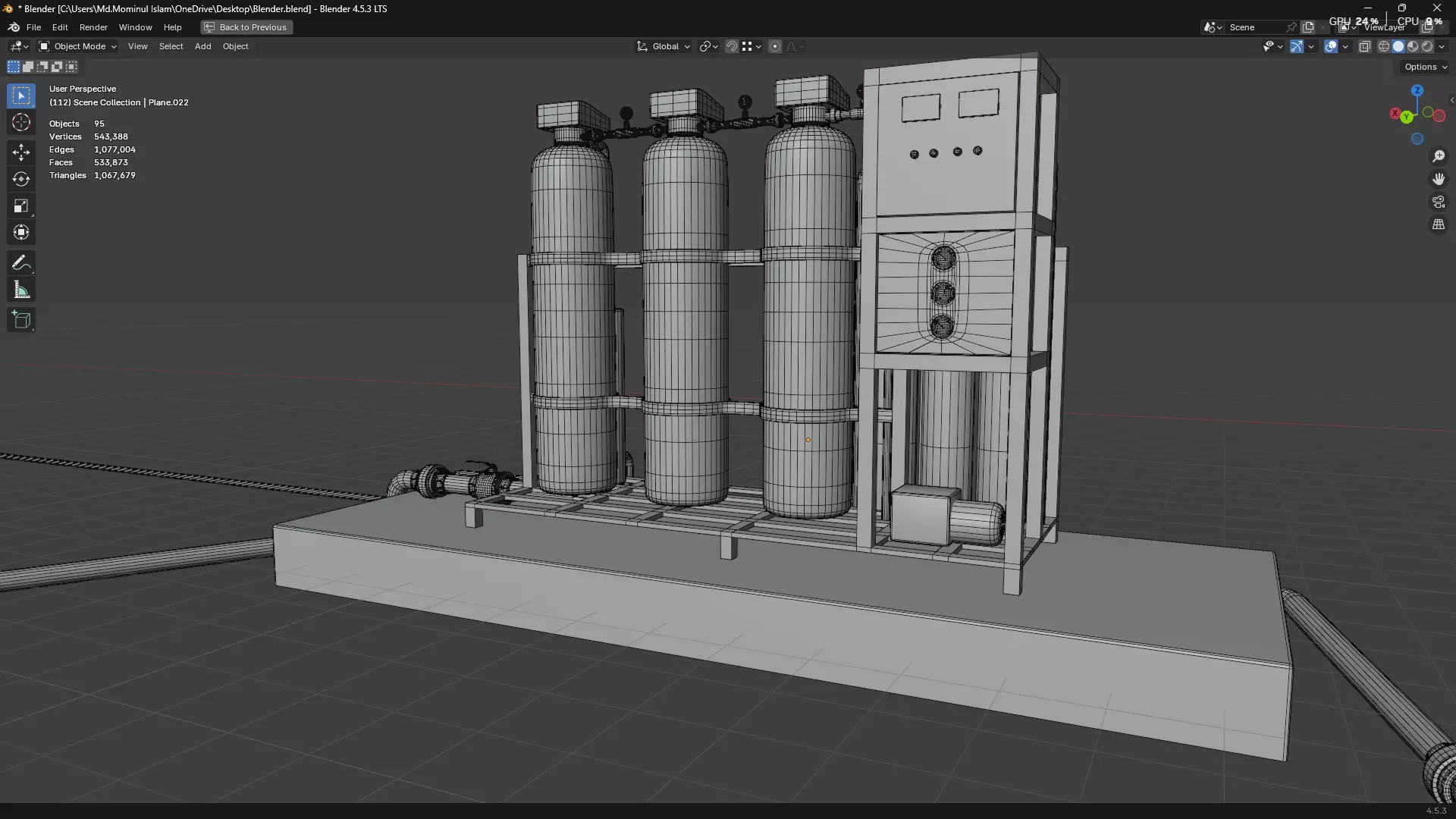1456x819 pixels.
Task: Open the shading options dropdown arrow
Action: click(1442, 46)
